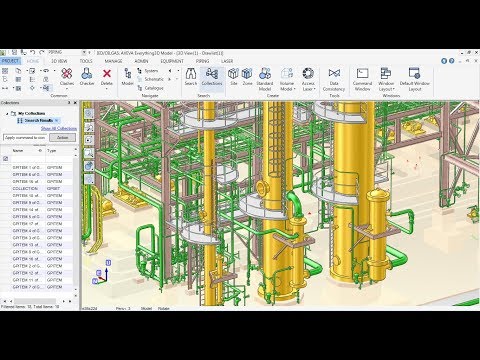Click the top tool on the 3D view toolbar

pyautogui.click(x=89, y=114)
